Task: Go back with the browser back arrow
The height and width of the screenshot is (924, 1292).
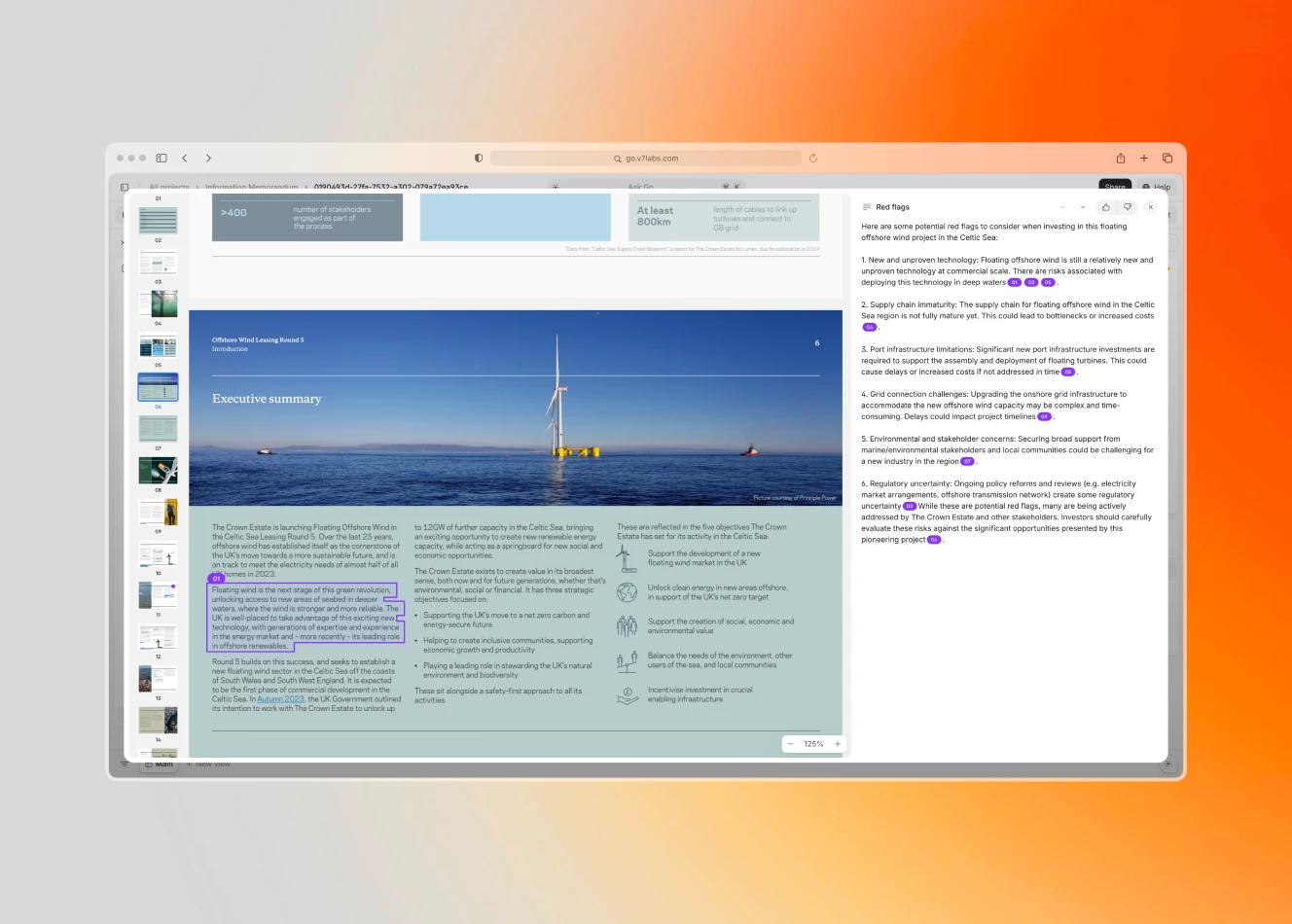Action: click(x=185, y=158)
